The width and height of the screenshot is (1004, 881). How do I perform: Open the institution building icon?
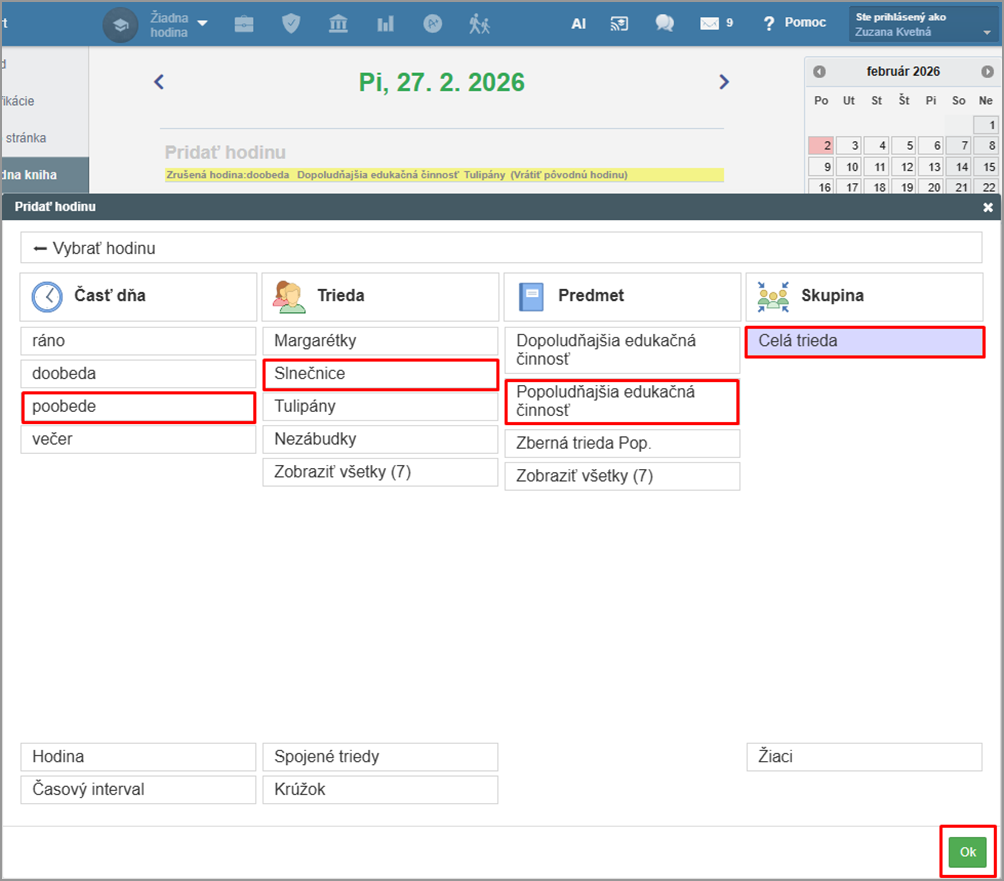(x=338, y=23)
